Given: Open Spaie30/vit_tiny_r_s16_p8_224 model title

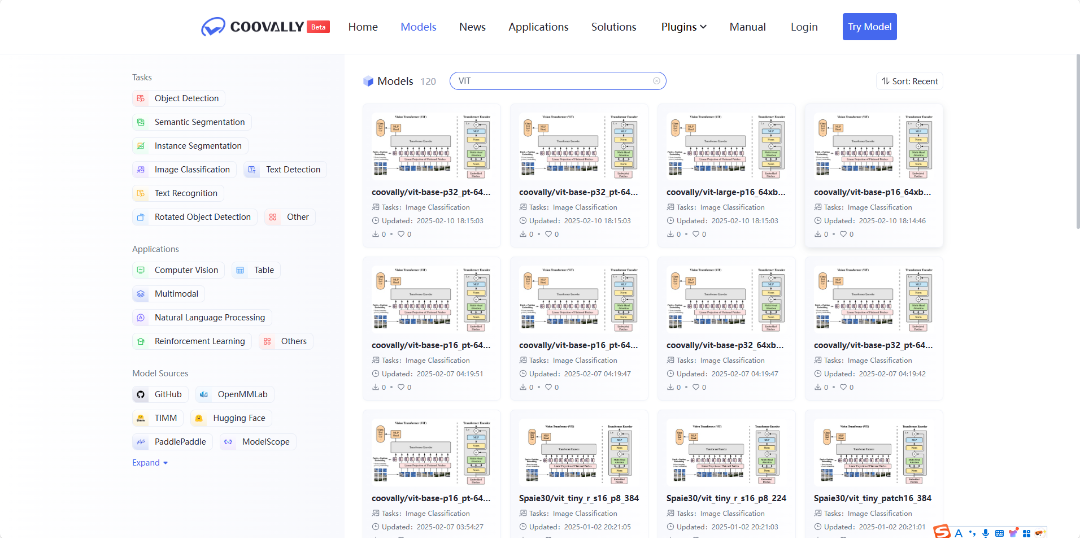Looking at the screenshot, I should [727, 498].
